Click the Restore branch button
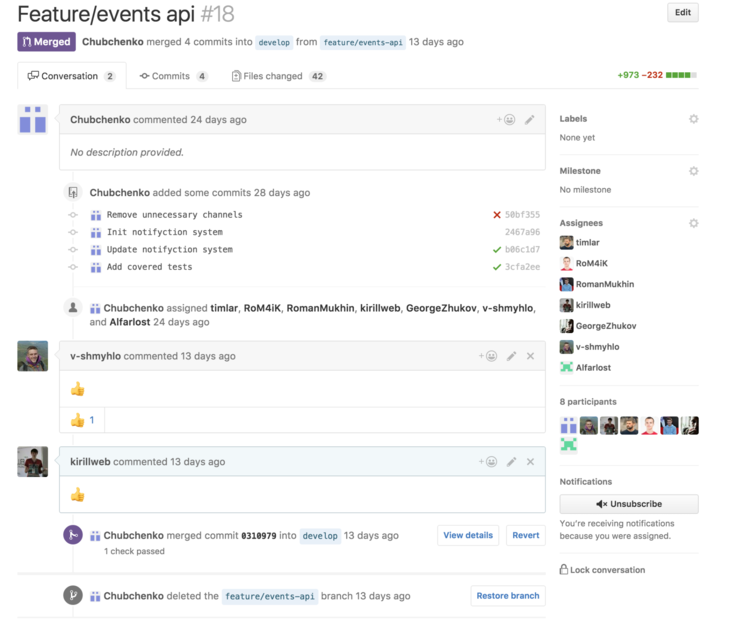Viewport: 730px width, 626px height. (x=507, y=596)
